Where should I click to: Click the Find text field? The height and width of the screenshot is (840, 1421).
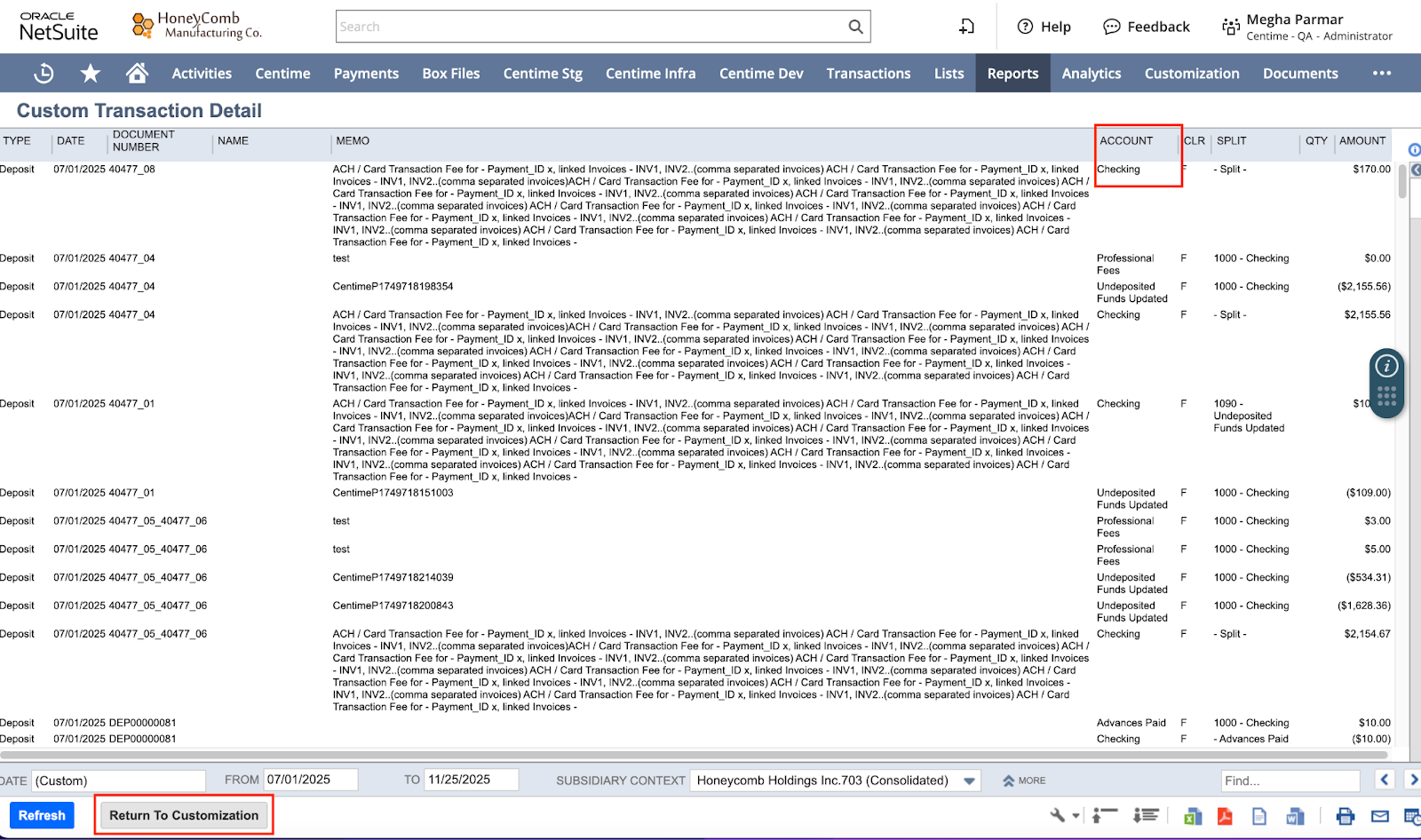(1290, 781)
